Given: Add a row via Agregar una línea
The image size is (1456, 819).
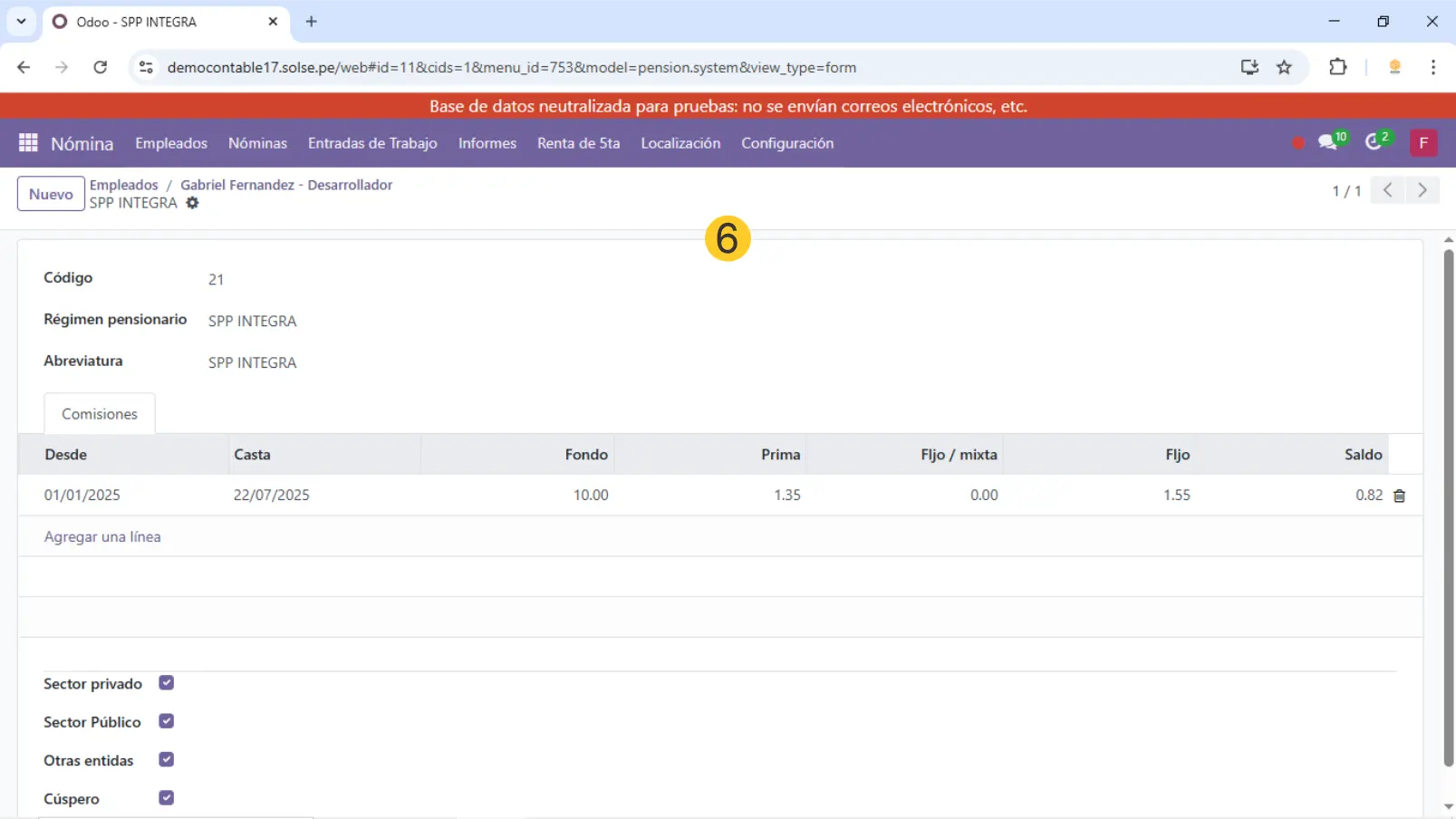Looking at the screenshot, I should (102, 536).
